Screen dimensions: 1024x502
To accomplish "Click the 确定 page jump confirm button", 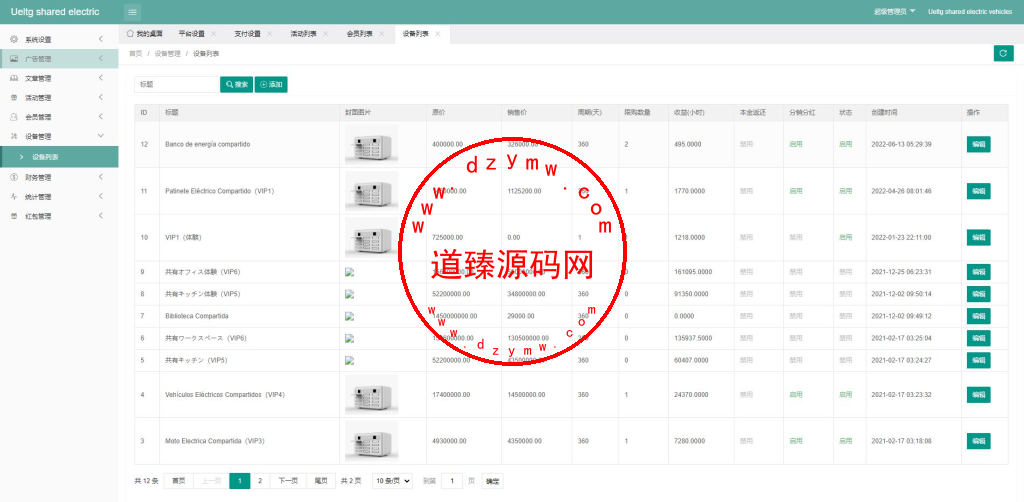I will [x=492, y=481].
